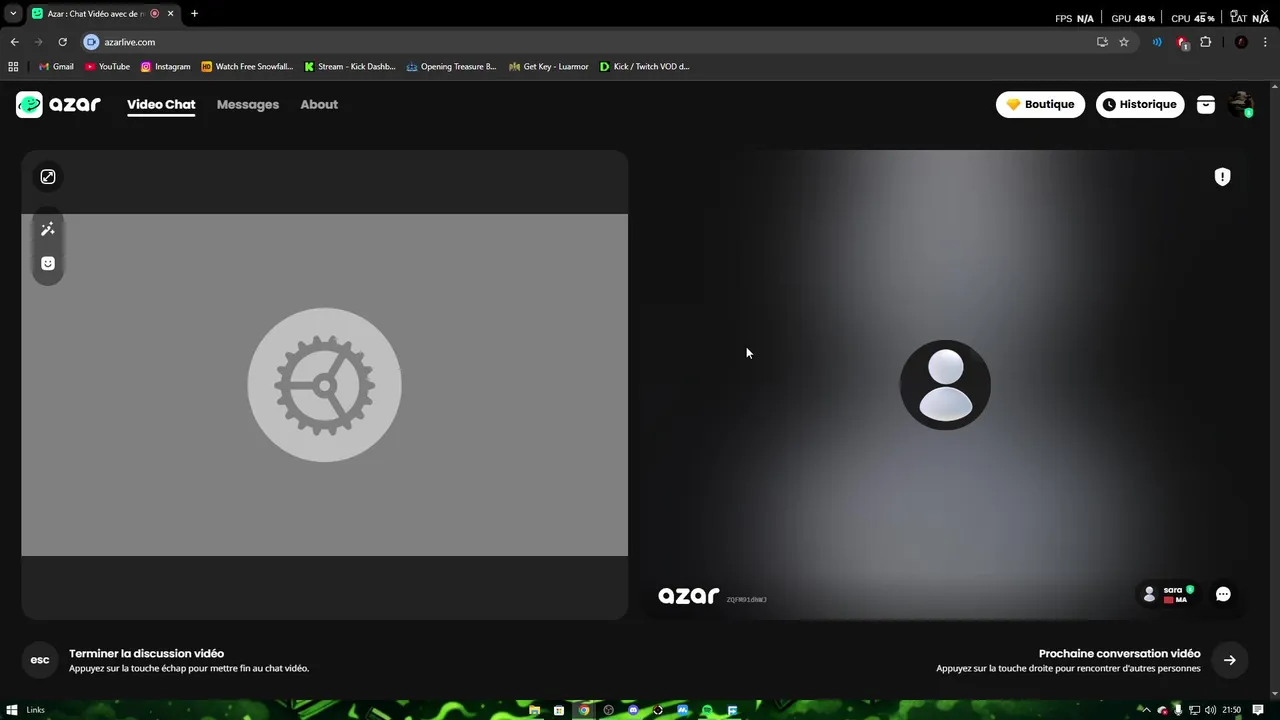The width and height of the screenshot is (1280, 720).
Task: Open the magic wand effects tool
Action: point(48,229)
